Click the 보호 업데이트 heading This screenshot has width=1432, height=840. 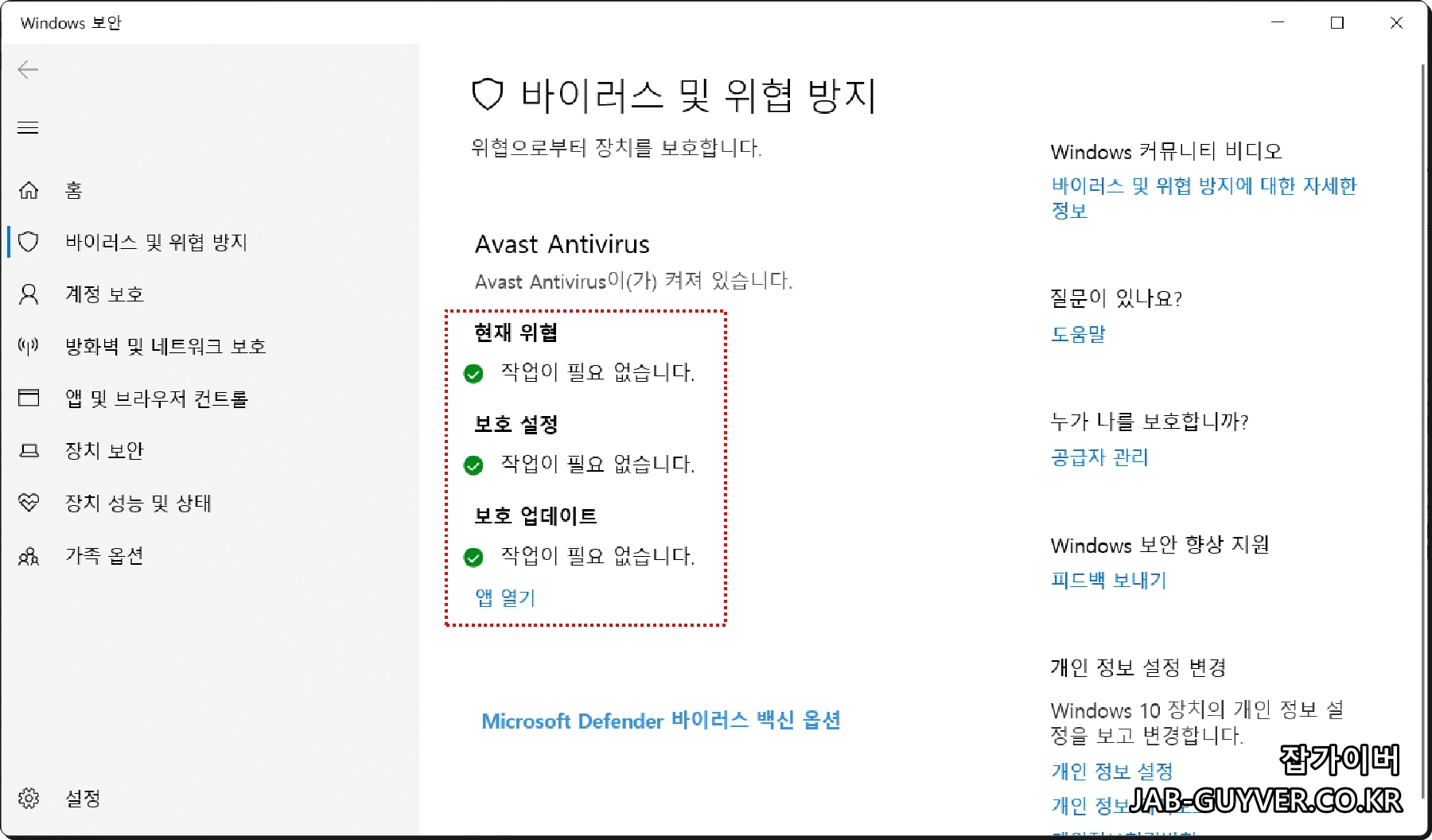point(535,516)
